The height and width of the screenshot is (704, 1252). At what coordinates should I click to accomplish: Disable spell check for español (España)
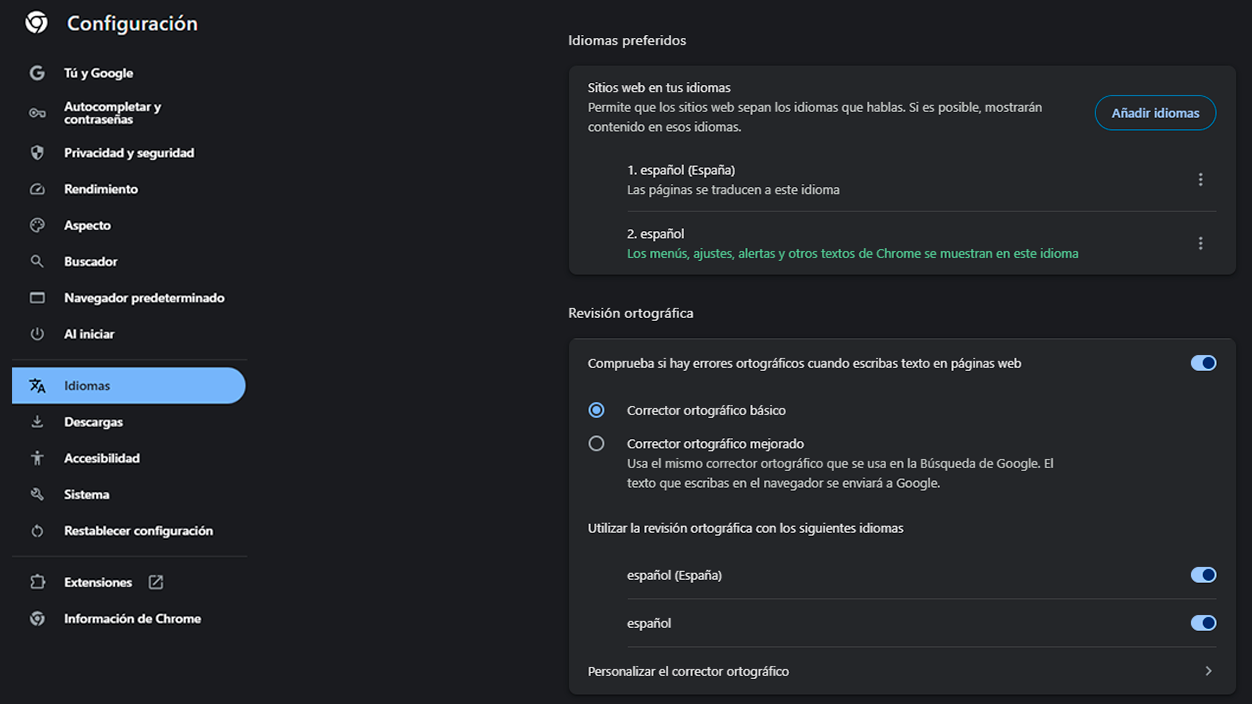(x=1203, y=574)
